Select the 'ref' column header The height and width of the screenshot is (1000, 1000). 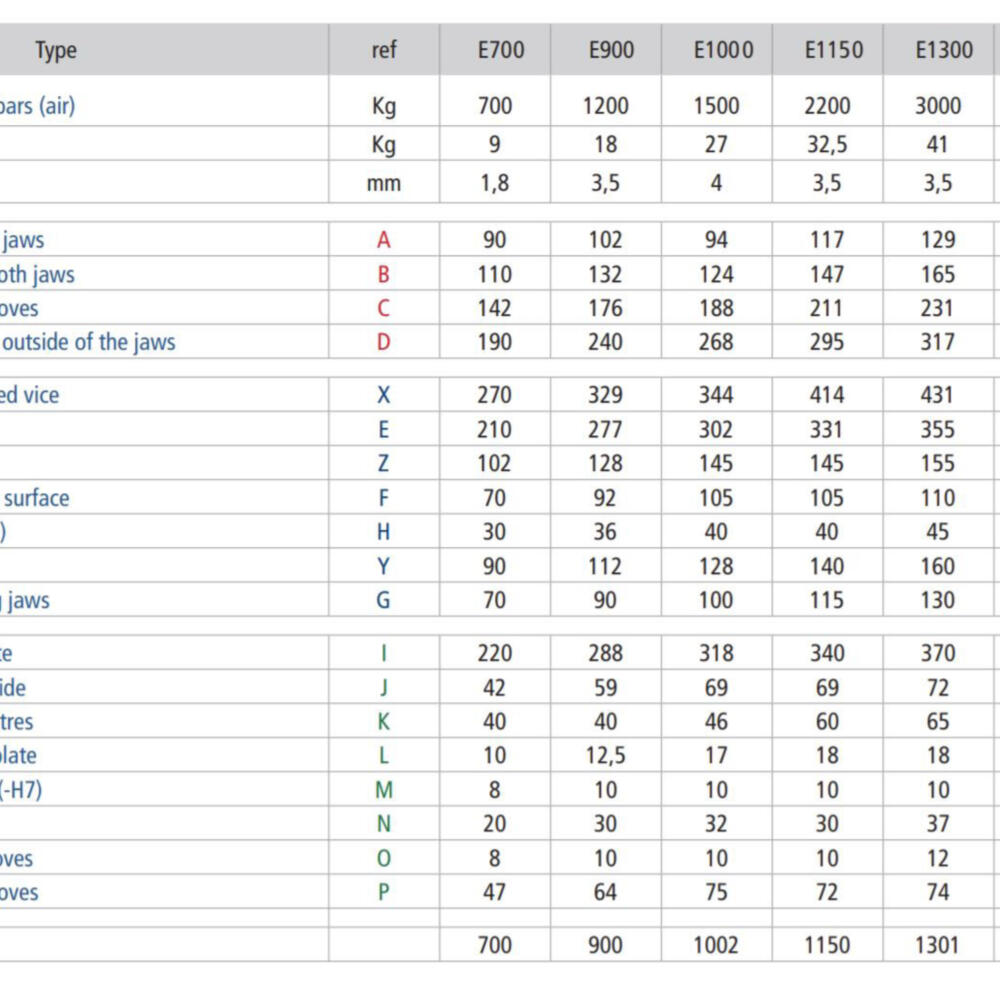384,50
